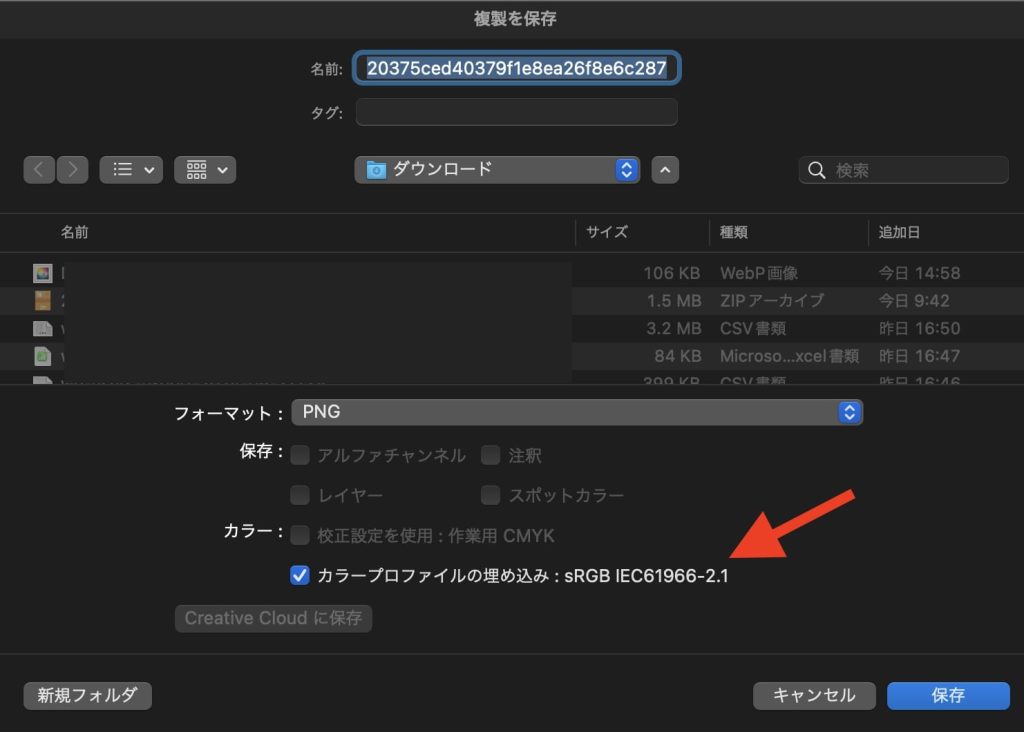Click the 名前 filename field
1024x732 pixels.
[517, 68]
